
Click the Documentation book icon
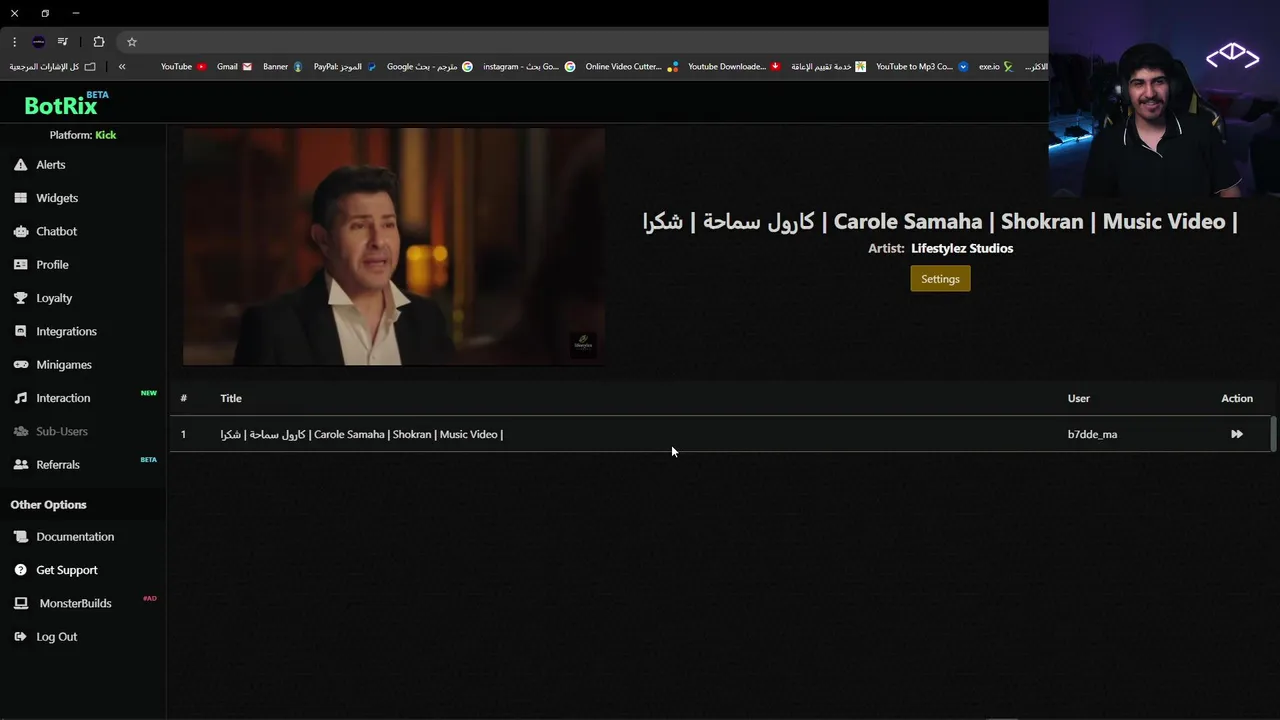pos(20,537)
